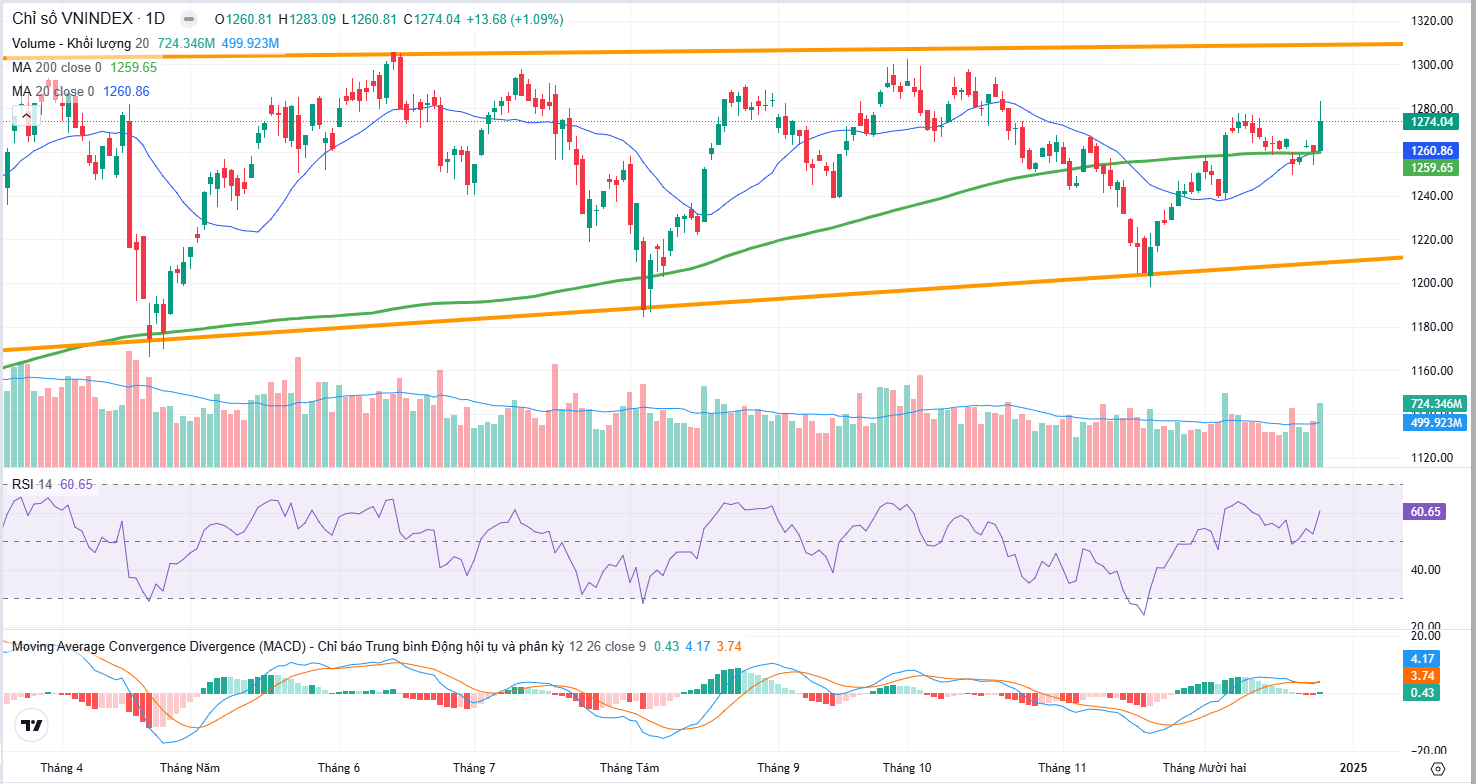Screen dimensions: 1476x784
Task: Click the 724.346M volume axis label
Action: (x=1434, y=405)
